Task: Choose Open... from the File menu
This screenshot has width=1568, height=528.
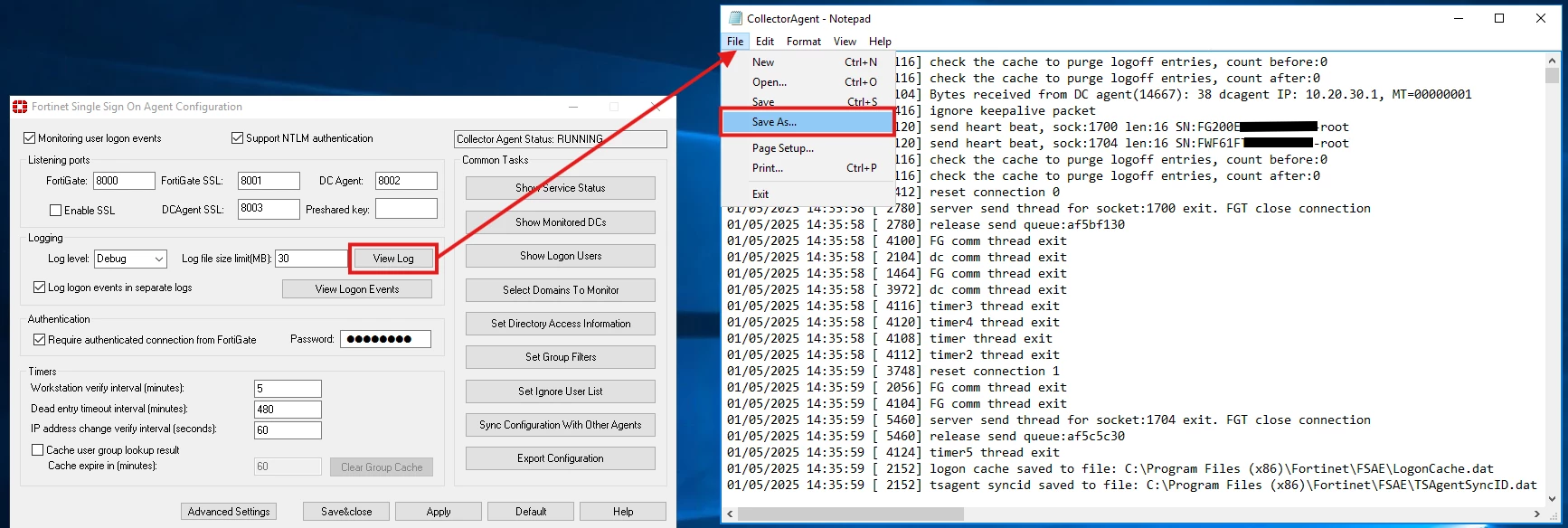Action: (808, 82)
